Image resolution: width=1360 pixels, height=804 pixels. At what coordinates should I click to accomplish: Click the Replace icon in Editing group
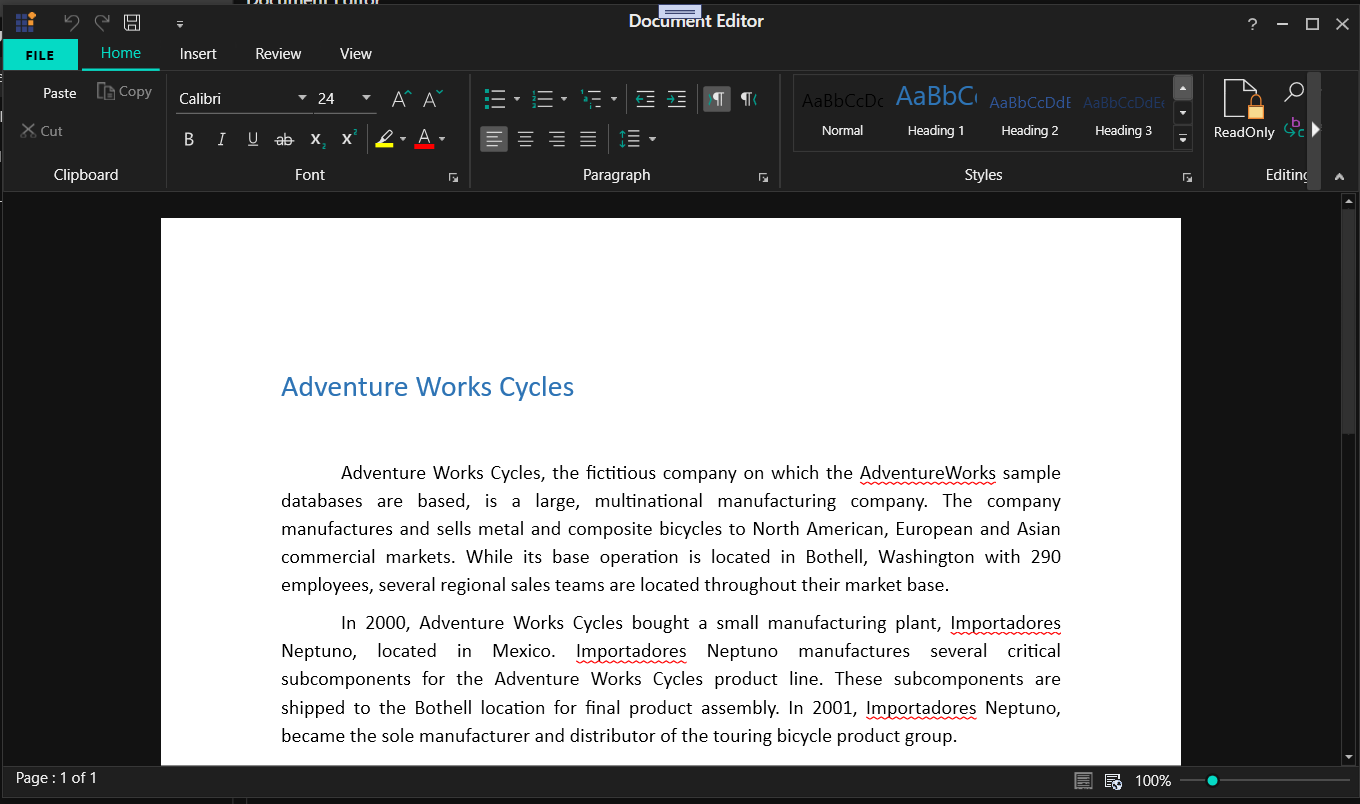(1293, 128)
